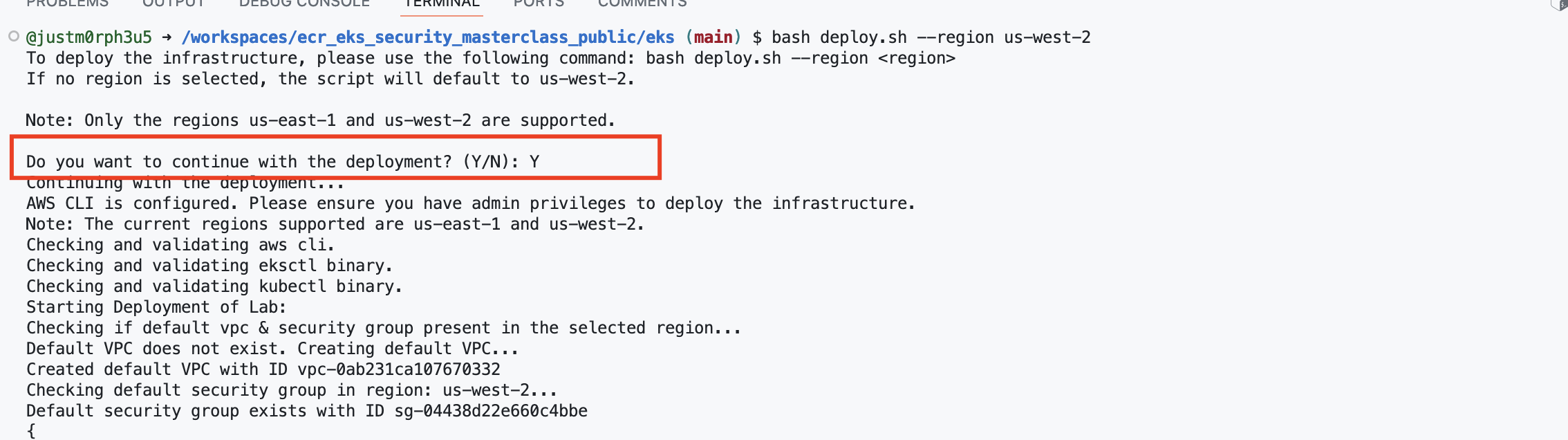This screenshot has height=440, width=1568.
Task: Switch to the PROBLEMS tab
Action: tap(67, 3)
